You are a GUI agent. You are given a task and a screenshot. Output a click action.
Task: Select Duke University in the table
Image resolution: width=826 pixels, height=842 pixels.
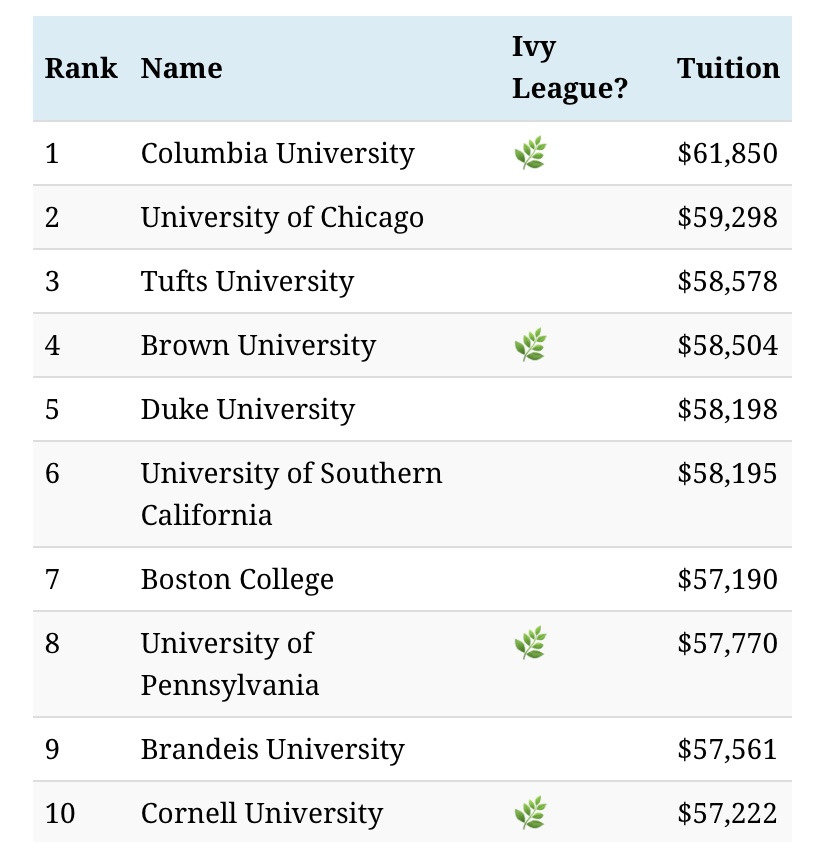click(x=248, y=409)
